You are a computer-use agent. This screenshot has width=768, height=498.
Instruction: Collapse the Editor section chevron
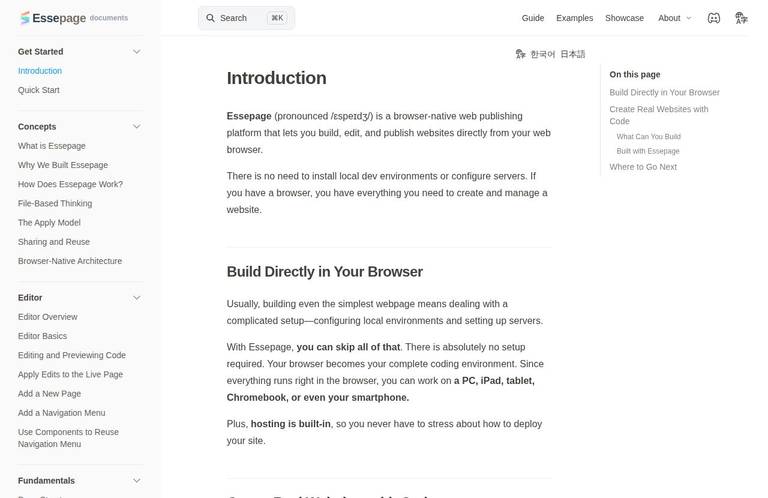pos(137,297)
